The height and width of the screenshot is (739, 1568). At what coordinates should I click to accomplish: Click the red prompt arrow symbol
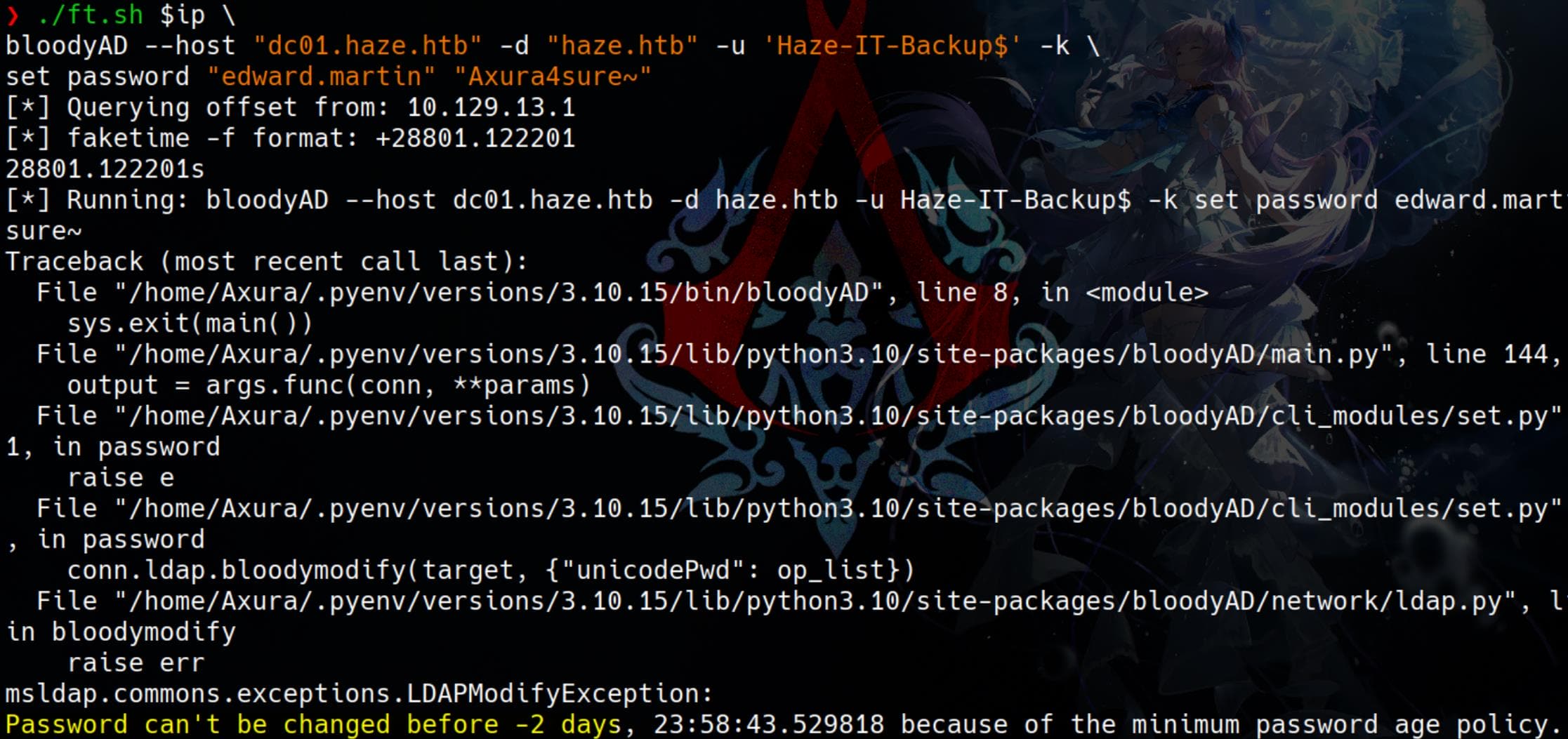pyautogui.click(x=12, y=15)
